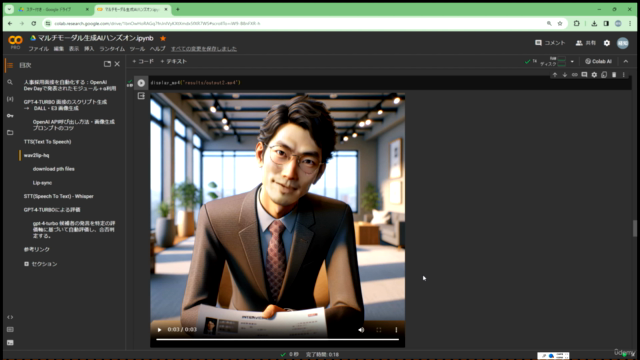Open the table of contents panel icon

(x=10, y=65)
